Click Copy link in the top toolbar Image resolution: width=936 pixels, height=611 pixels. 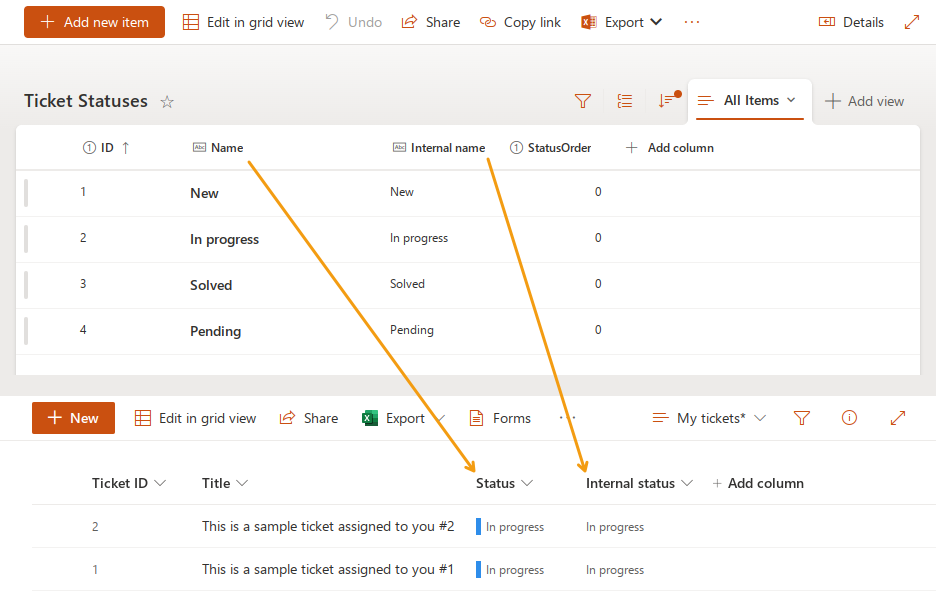pos(520,22)
